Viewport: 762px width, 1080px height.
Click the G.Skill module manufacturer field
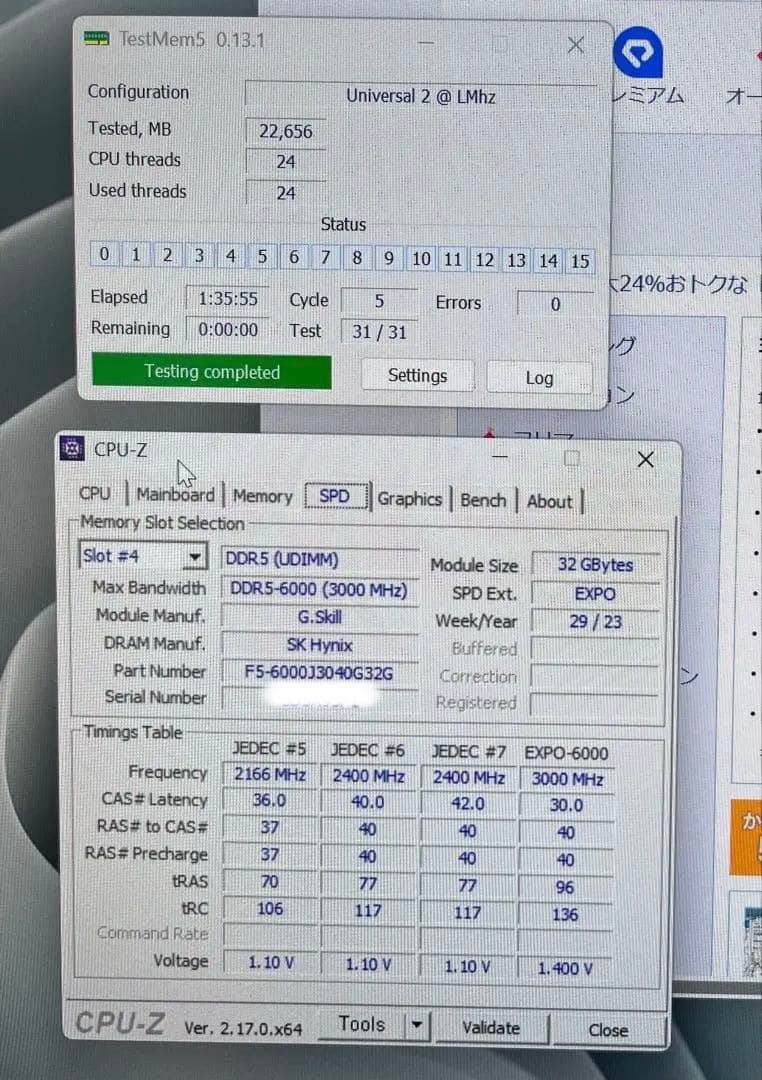[320, 617]
